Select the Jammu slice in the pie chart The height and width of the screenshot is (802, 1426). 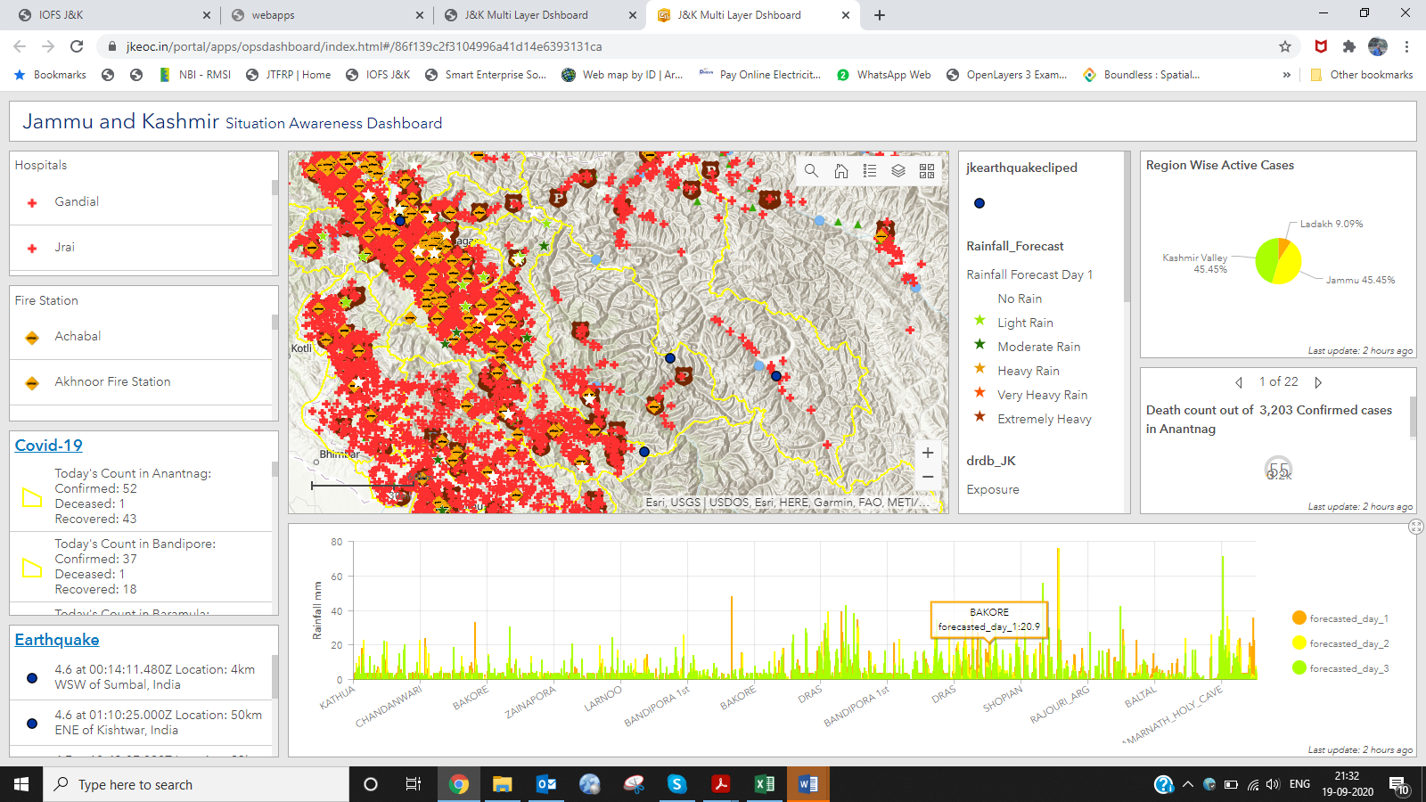(1290, 265)
